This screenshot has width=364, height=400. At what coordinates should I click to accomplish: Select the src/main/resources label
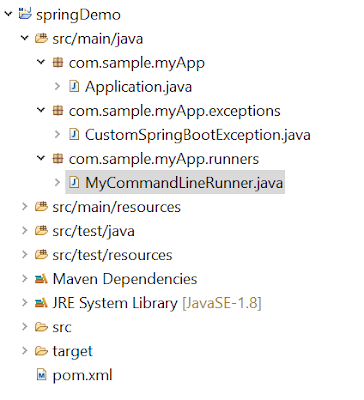116,207
